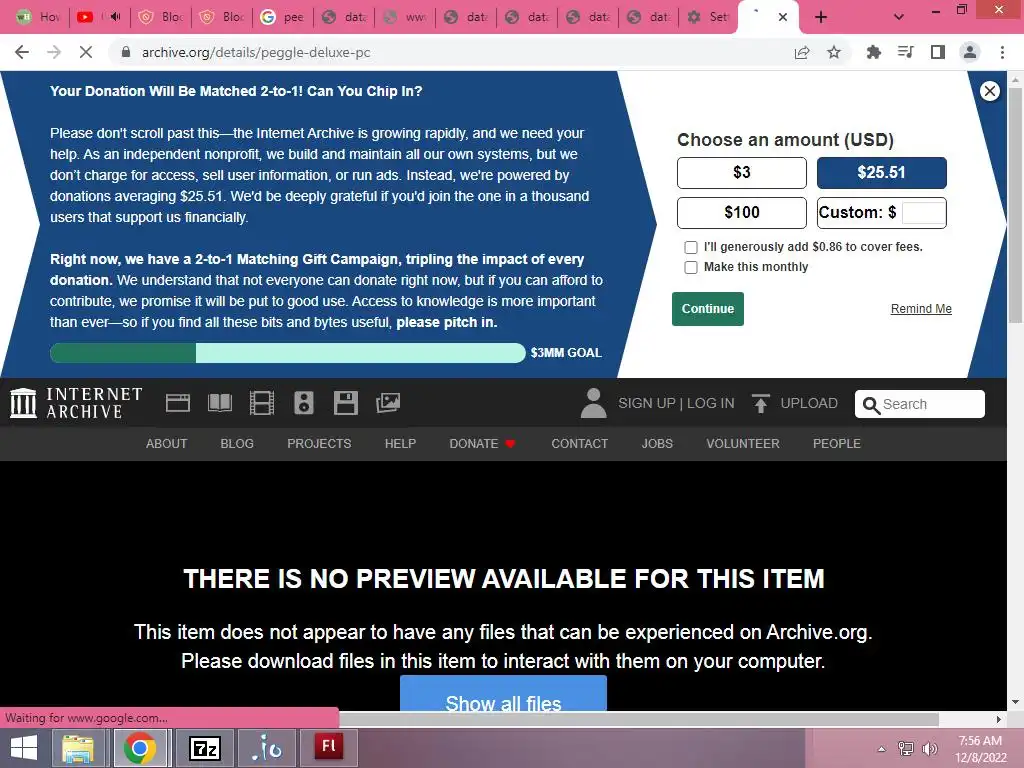This screenshot has height=768, width=1024.
Task: Open the VOLUNTEER menu item
Action: 743,443
